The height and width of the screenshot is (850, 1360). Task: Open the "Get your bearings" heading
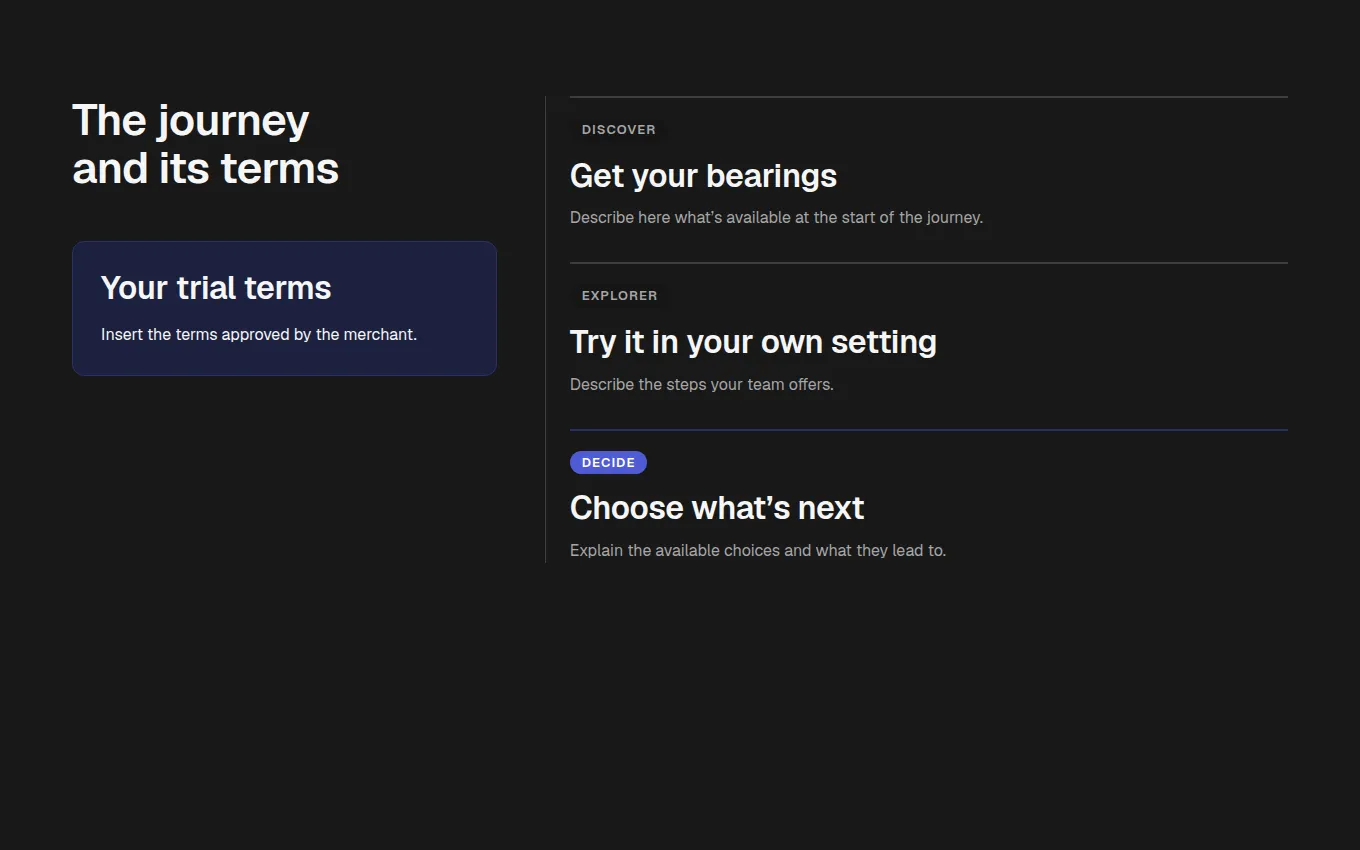[x=703, y=176]
